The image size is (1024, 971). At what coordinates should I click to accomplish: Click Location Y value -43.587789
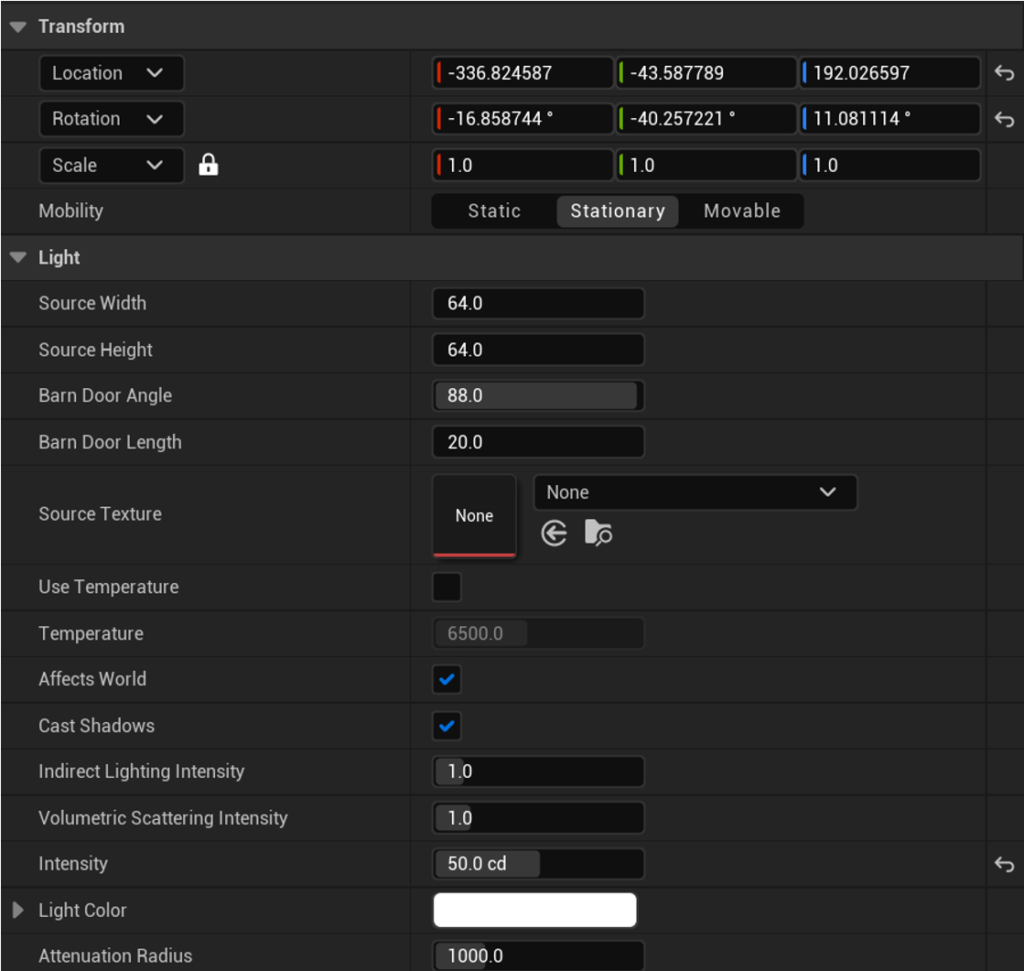tap(706, 73)
